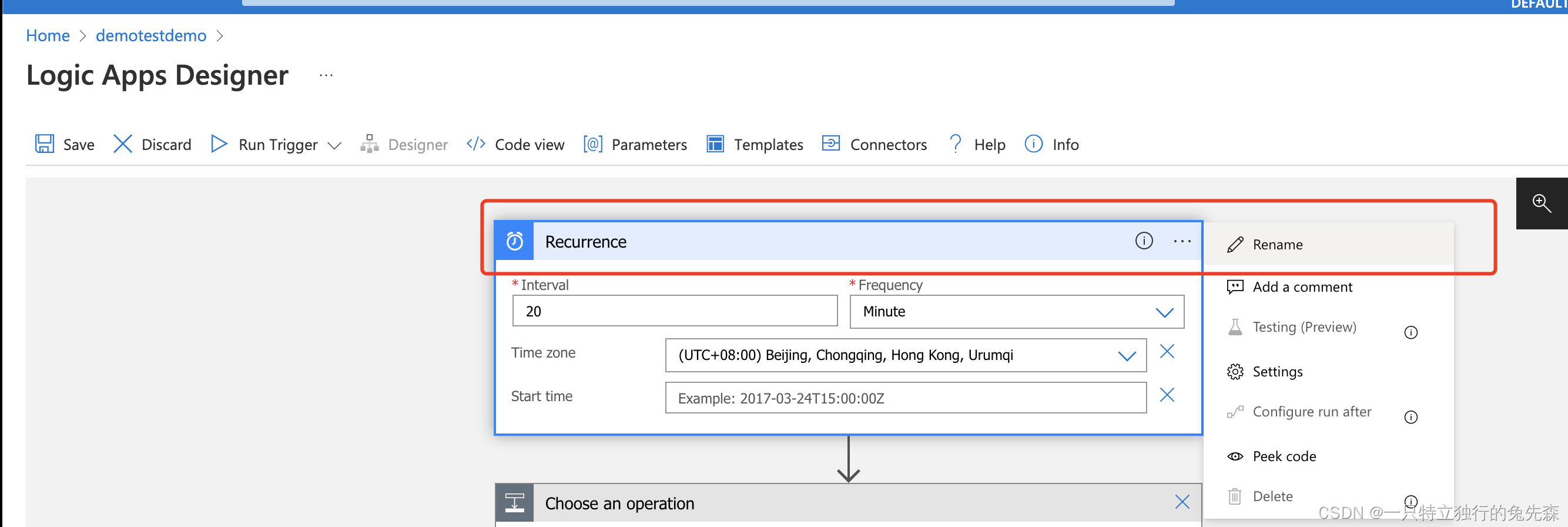Click the Save disk icon

[x=45, y=144]
